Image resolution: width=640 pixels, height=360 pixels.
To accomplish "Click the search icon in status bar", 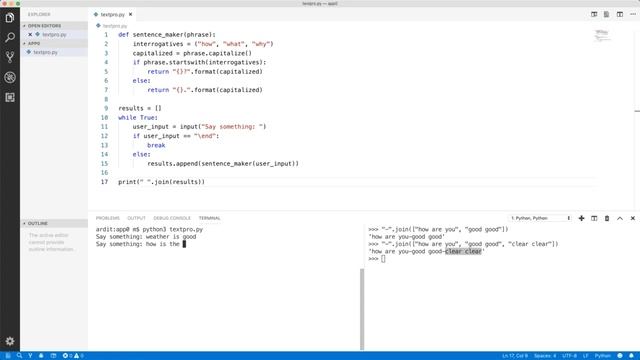I will pos(19,356).
